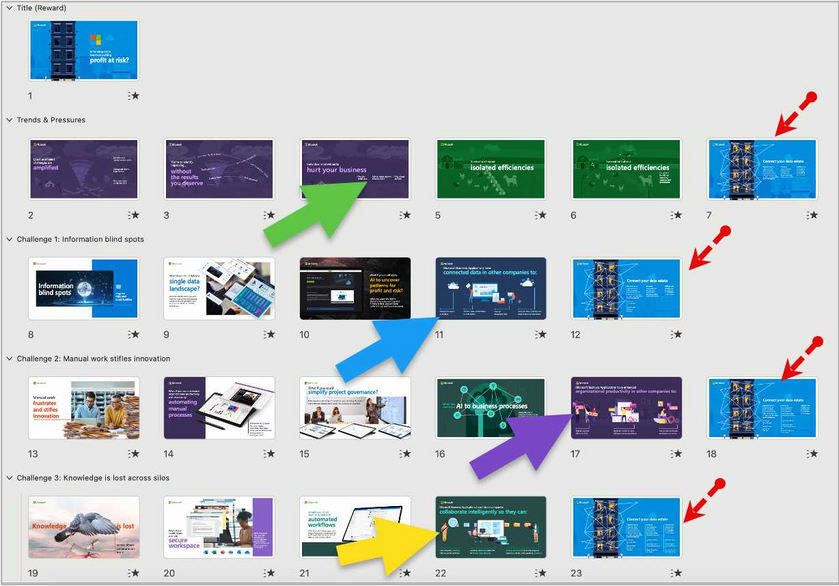Collapse Challenge 1: Information blind spots section

coord(9,239)
